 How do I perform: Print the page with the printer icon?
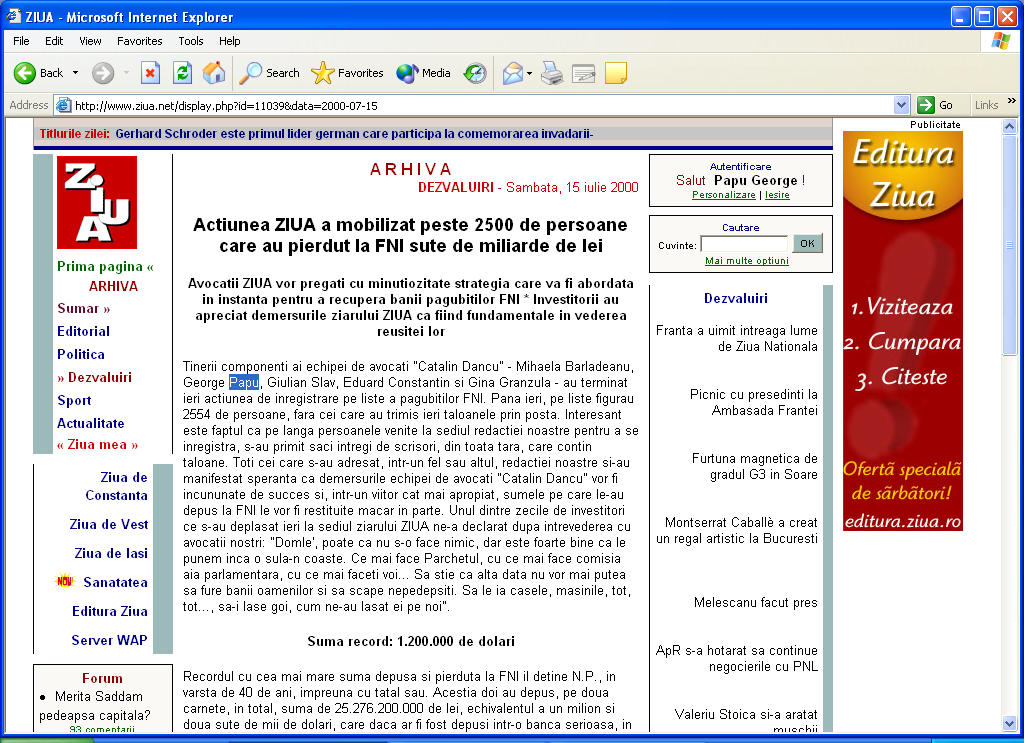[552, 73]
